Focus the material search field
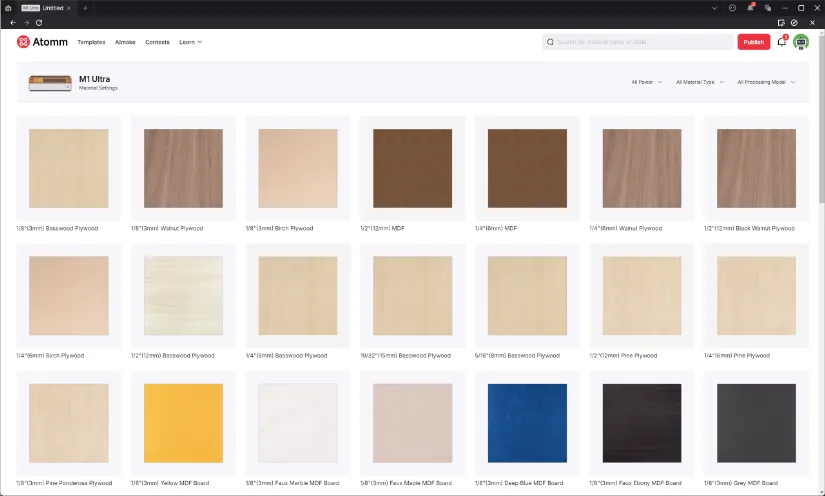 pos(640,42)
